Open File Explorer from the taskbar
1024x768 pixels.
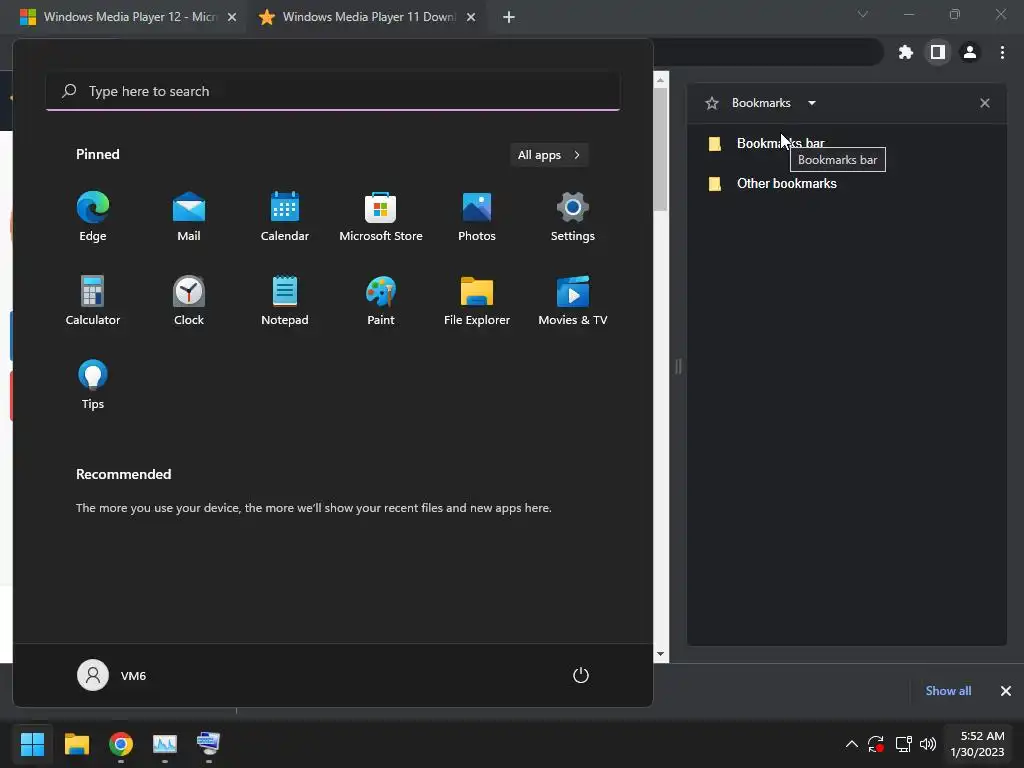[x=77, y=744]
